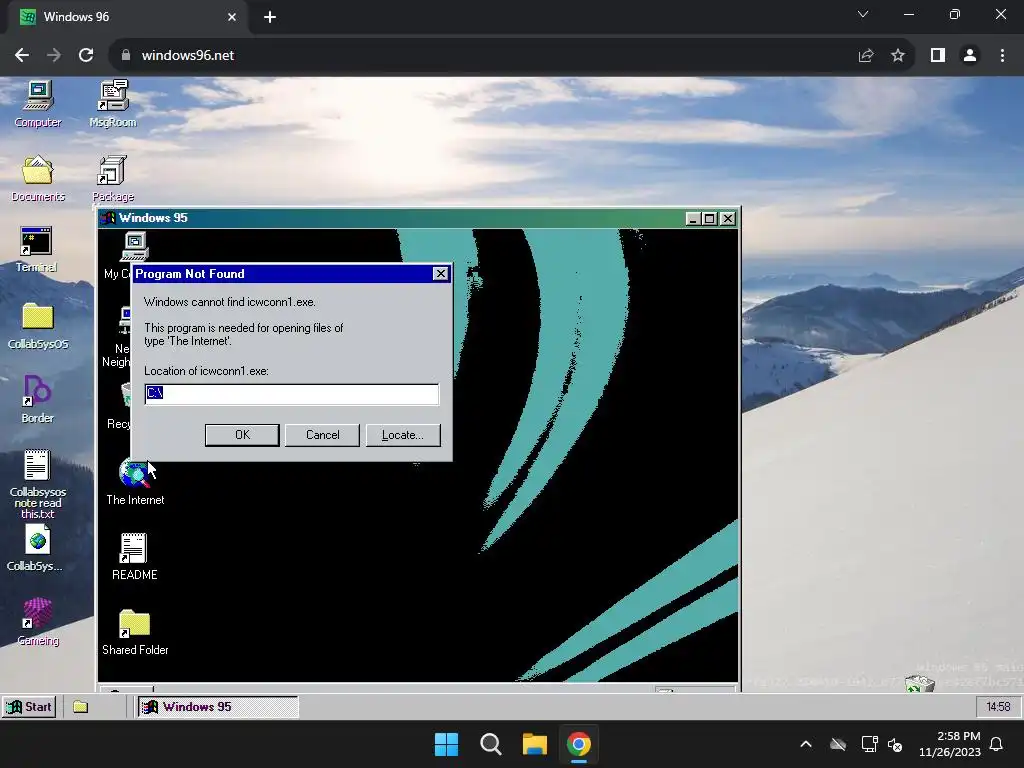Screen dimensions: 1024x768
Task: Open the Documents folder icon
Action: pyautogui.click(x=38, y=178)
